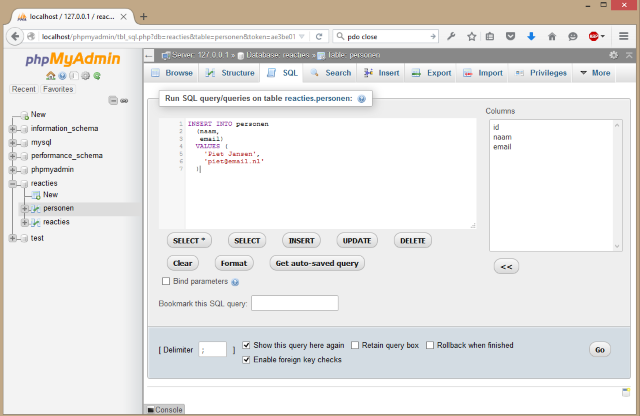
Task: Expand information_schema database node
Action: [x=12, y=129]
